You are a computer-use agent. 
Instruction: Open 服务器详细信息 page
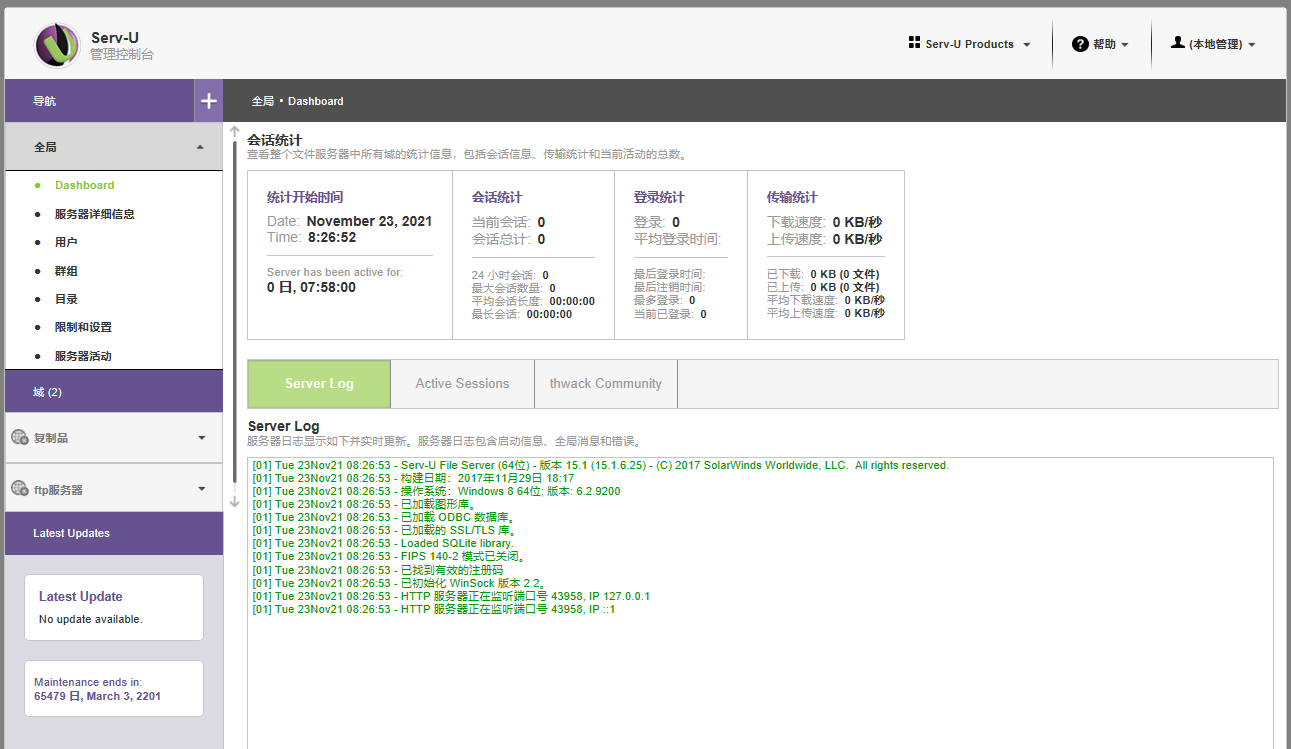coord(95,214)
